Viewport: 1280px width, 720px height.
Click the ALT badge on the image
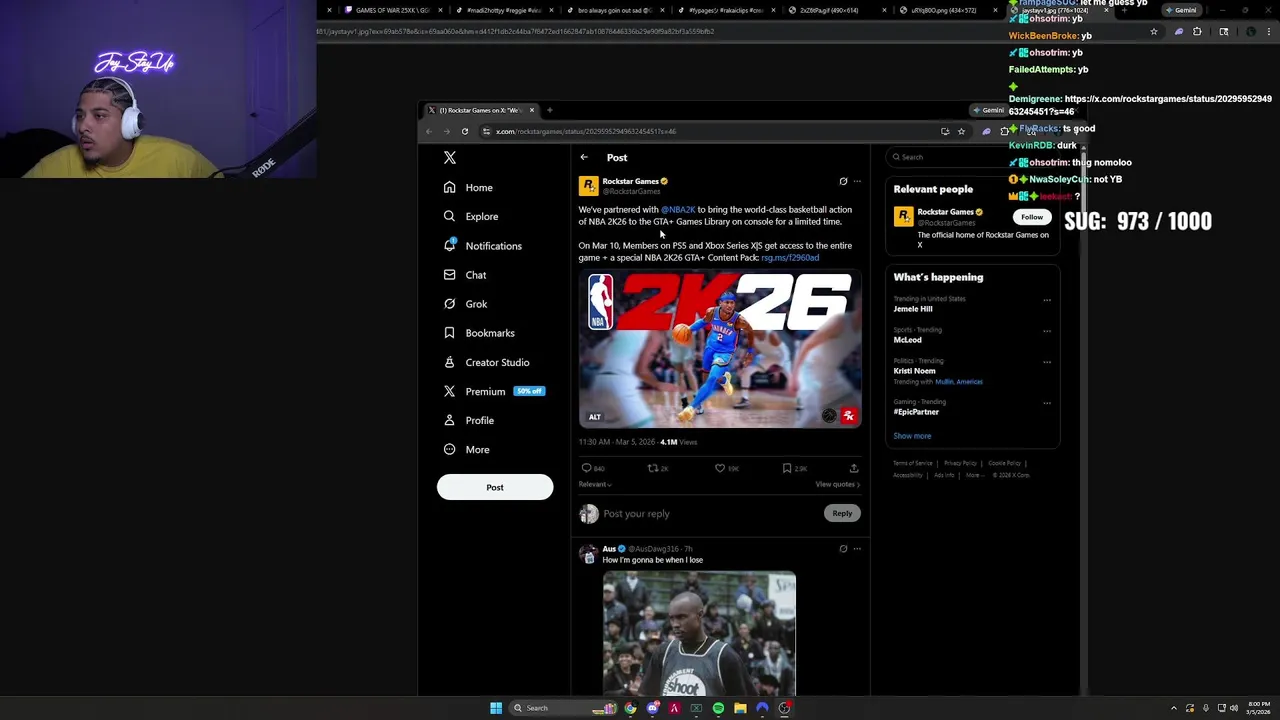click(595, 417)
